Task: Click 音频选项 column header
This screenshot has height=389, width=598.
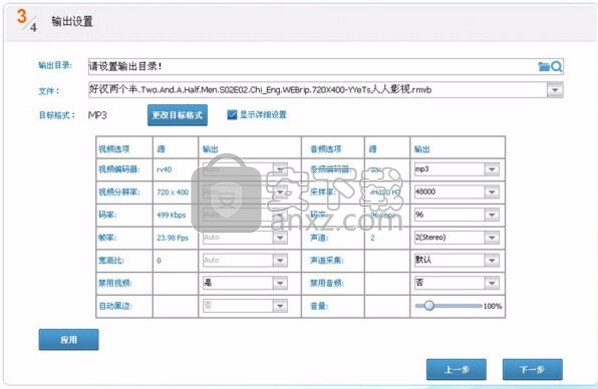Action: tap(326, 149)
